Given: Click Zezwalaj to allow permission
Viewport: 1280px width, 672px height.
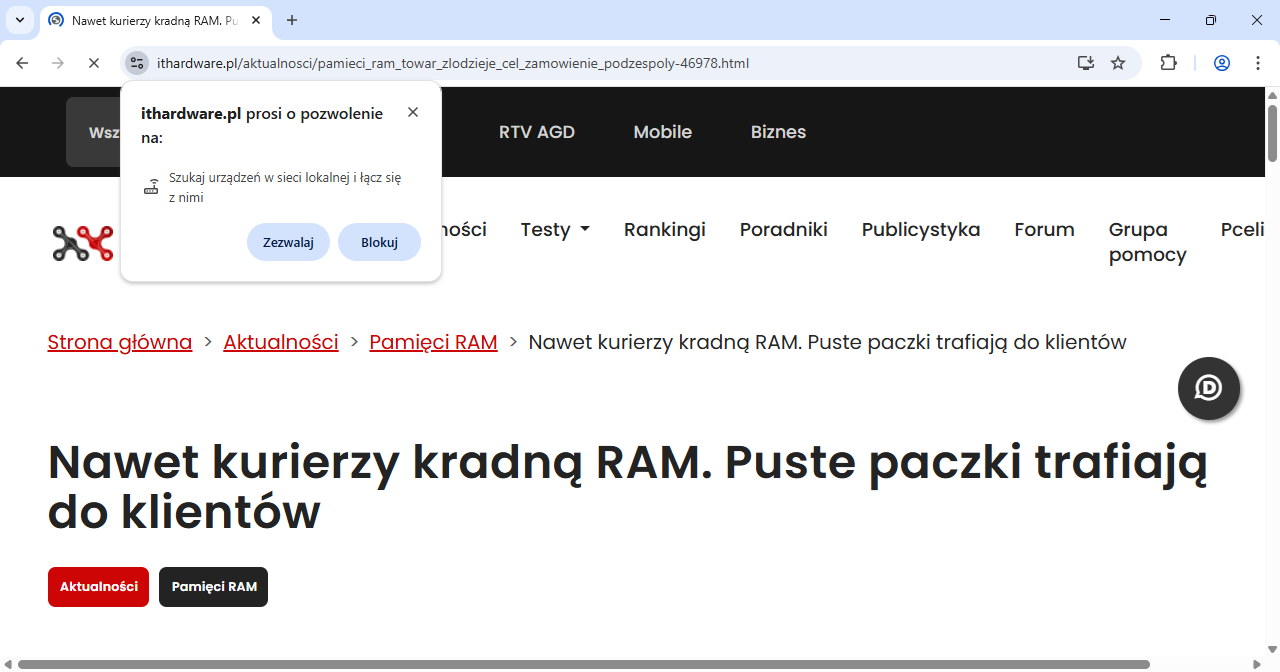Looking at the screenshot, I should (288, 242).
